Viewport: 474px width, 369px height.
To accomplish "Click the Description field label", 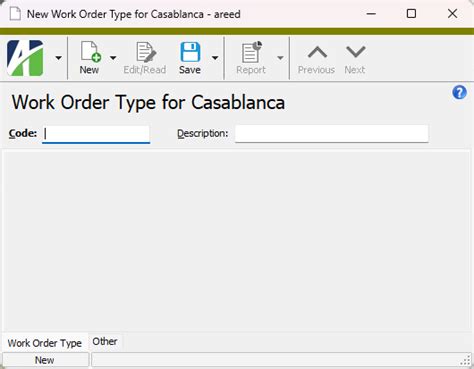I will [x=202, y=133].
